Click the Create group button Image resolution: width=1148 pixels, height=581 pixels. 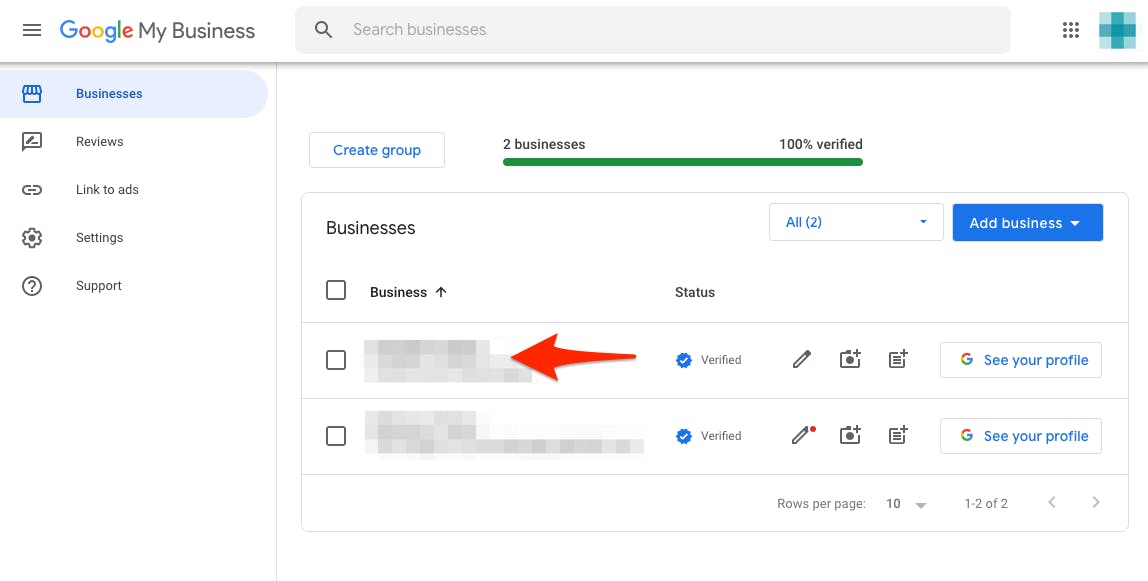pos(377,150)
